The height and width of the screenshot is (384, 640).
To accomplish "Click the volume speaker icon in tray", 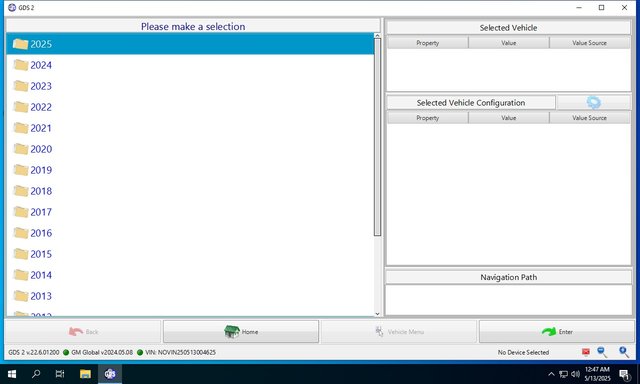I will [576, 374].
